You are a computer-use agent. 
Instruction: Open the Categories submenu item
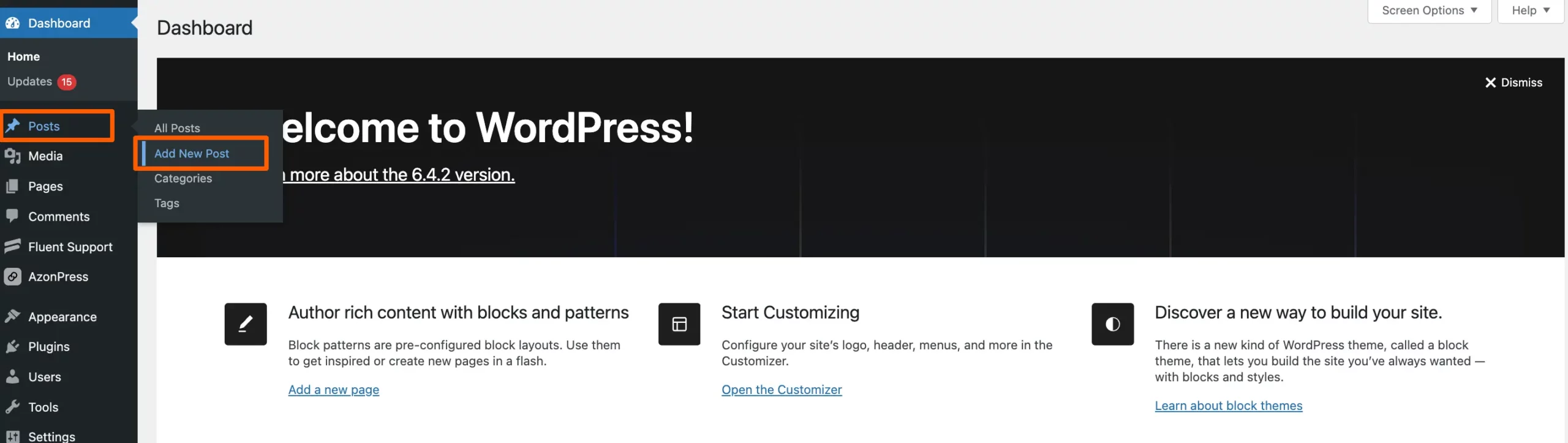183,178
